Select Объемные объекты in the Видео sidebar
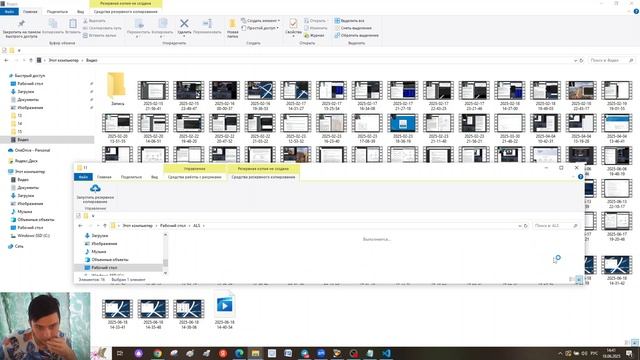 coord(36,220)
